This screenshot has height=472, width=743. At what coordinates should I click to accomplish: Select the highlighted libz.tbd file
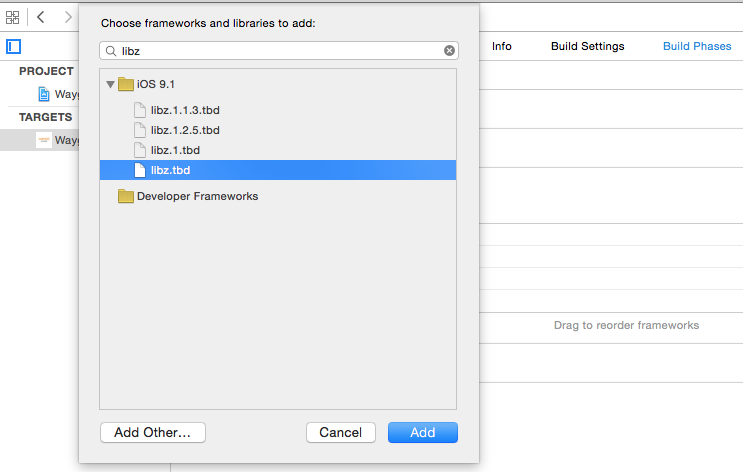(278, 170)
